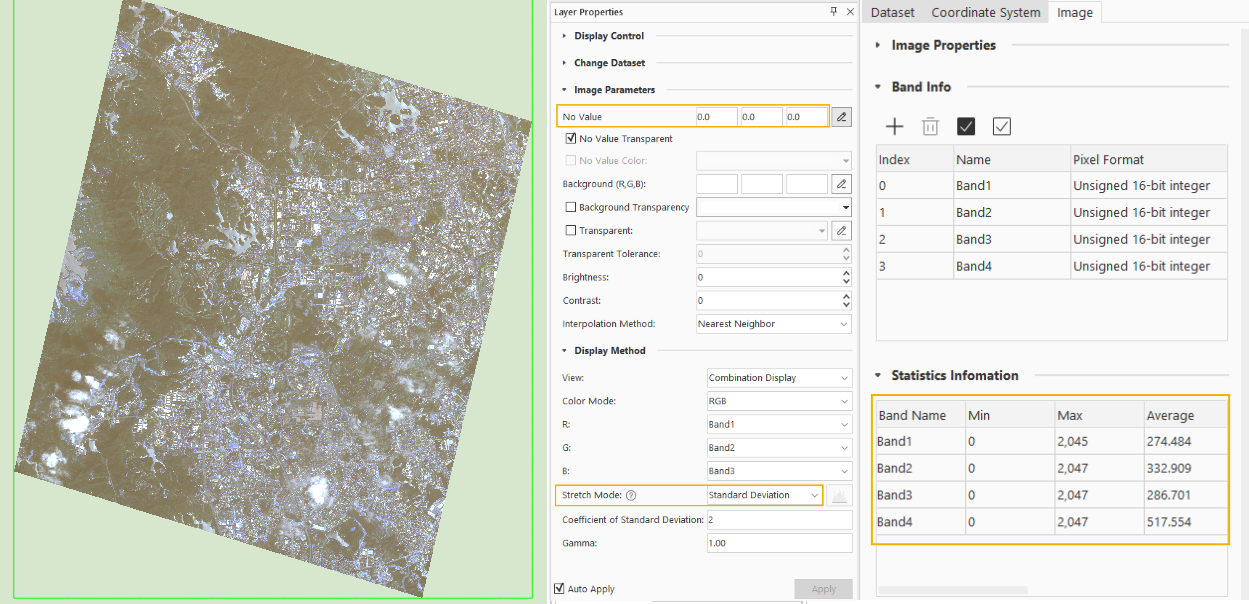Toggle the Auto Apply checkbox

point(559,589)
